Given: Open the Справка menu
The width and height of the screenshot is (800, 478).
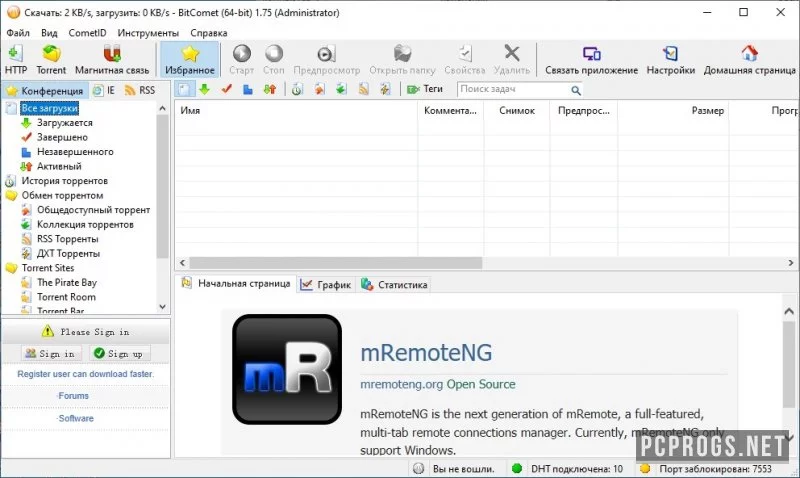Looking at the screenshot, I should (x=209, y=33).
